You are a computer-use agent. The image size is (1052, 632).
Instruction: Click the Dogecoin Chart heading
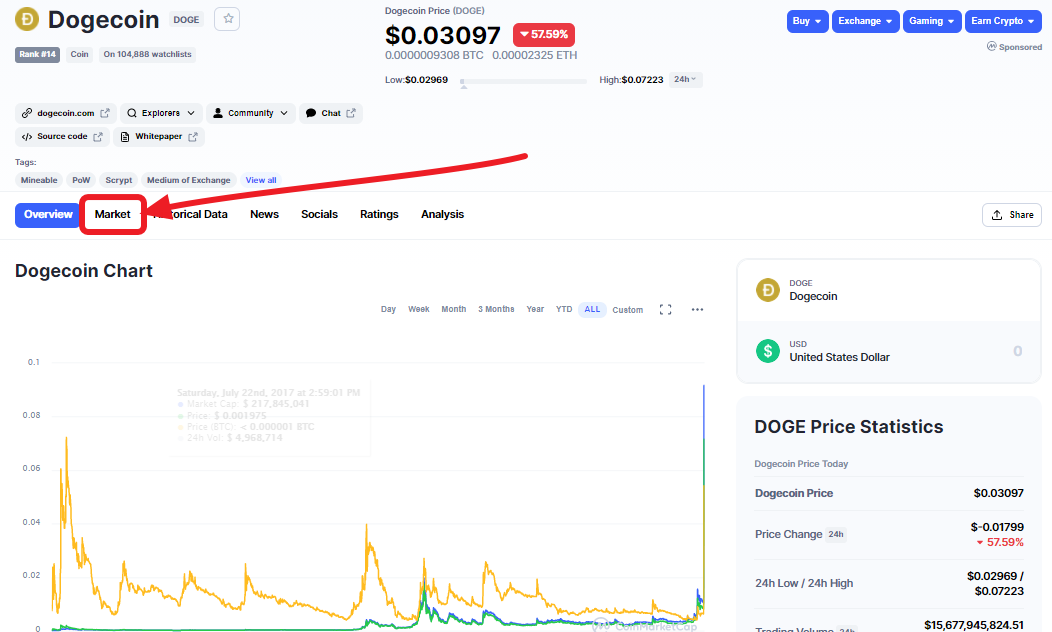click(x=84, y=271)
